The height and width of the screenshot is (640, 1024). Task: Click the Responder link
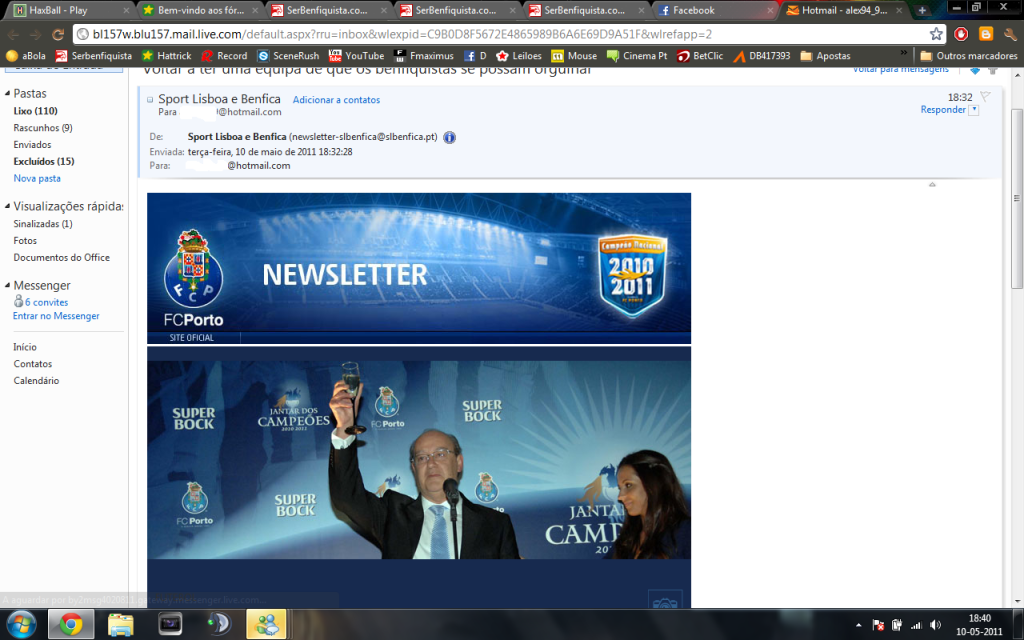point(942,110)
